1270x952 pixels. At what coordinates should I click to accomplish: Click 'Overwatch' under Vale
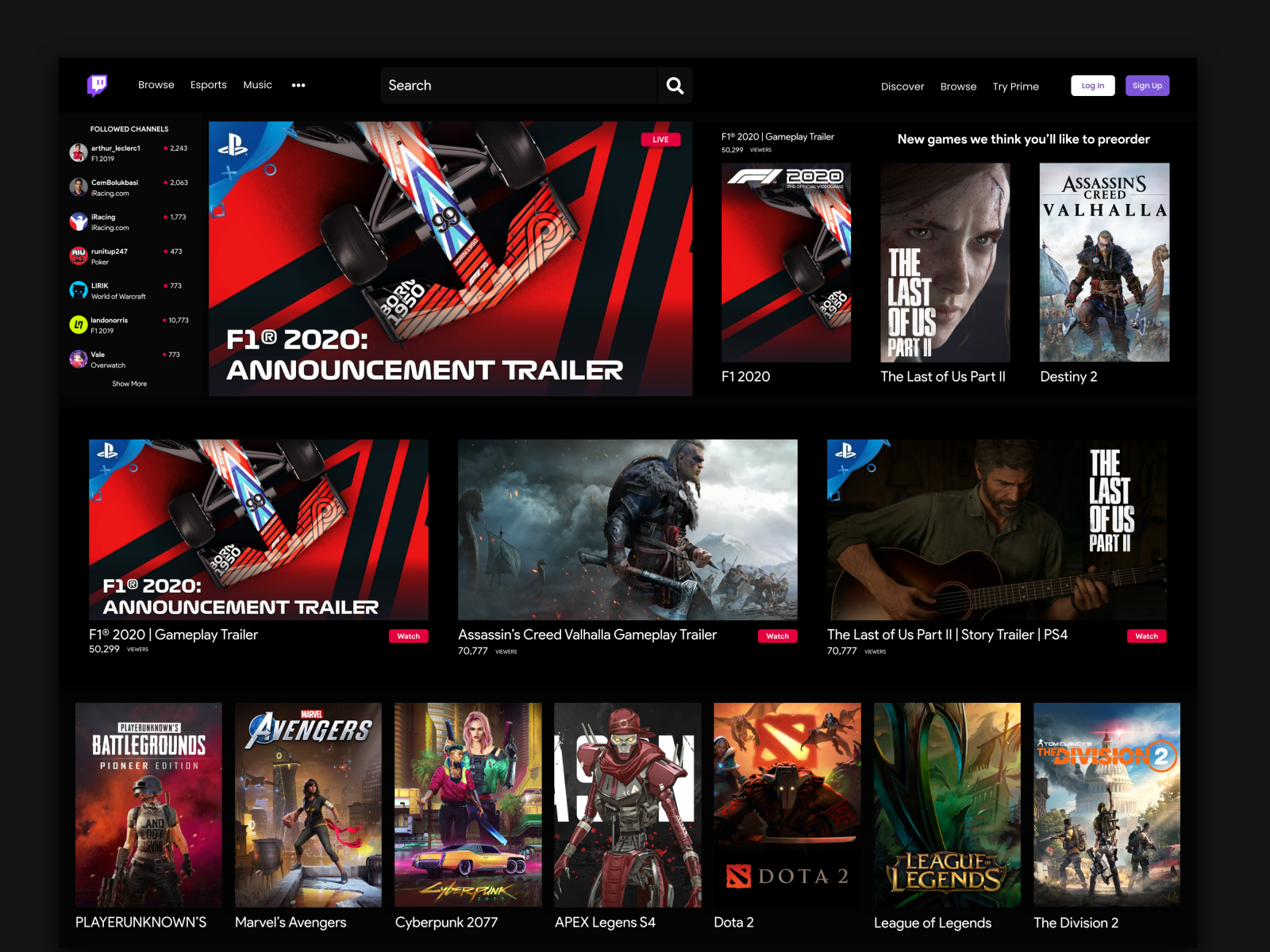[108, 366]
